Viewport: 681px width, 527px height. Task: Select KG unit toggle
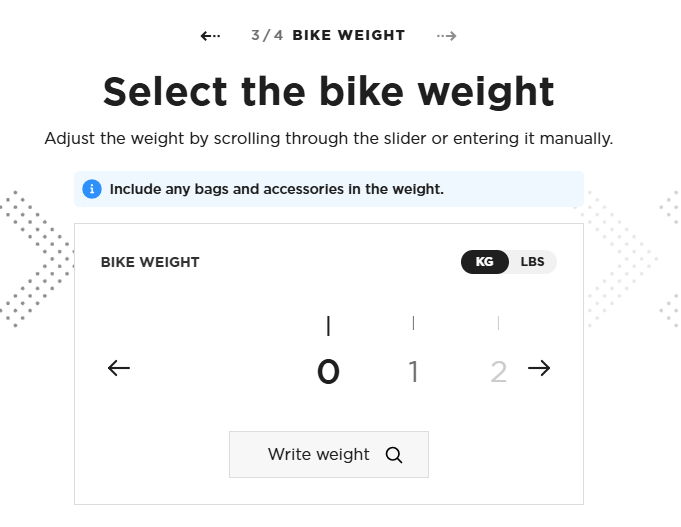pos(484,262)
